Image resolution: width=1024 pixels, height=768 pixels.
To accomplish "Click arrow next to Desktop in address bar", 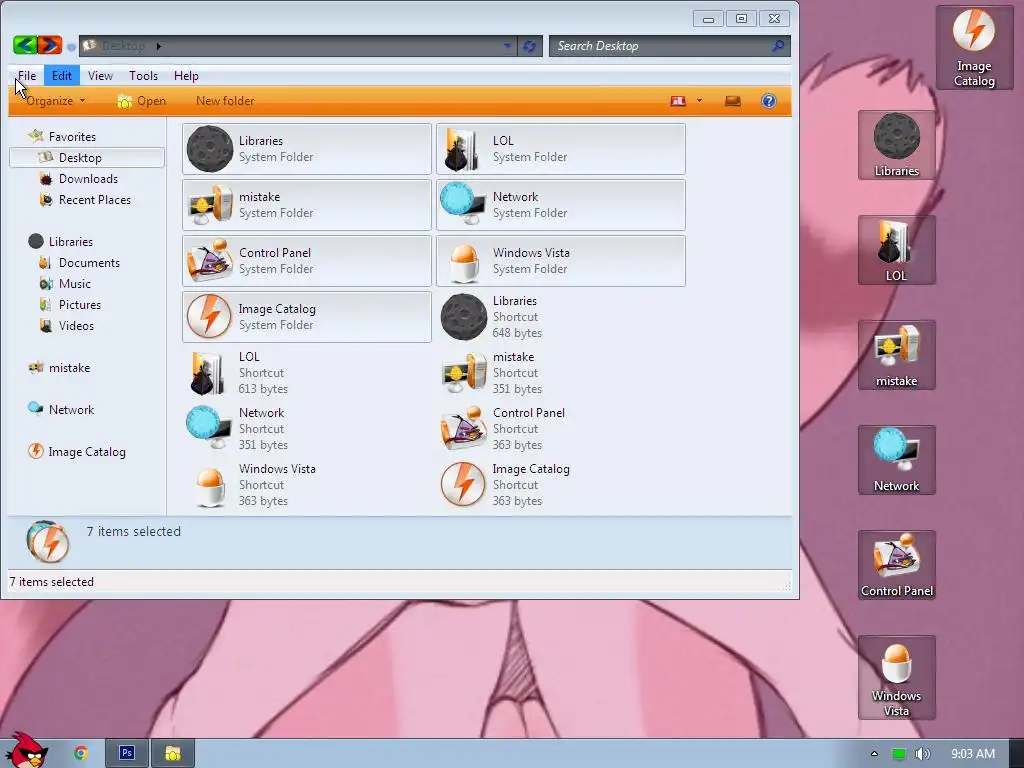I will [158, 46].
